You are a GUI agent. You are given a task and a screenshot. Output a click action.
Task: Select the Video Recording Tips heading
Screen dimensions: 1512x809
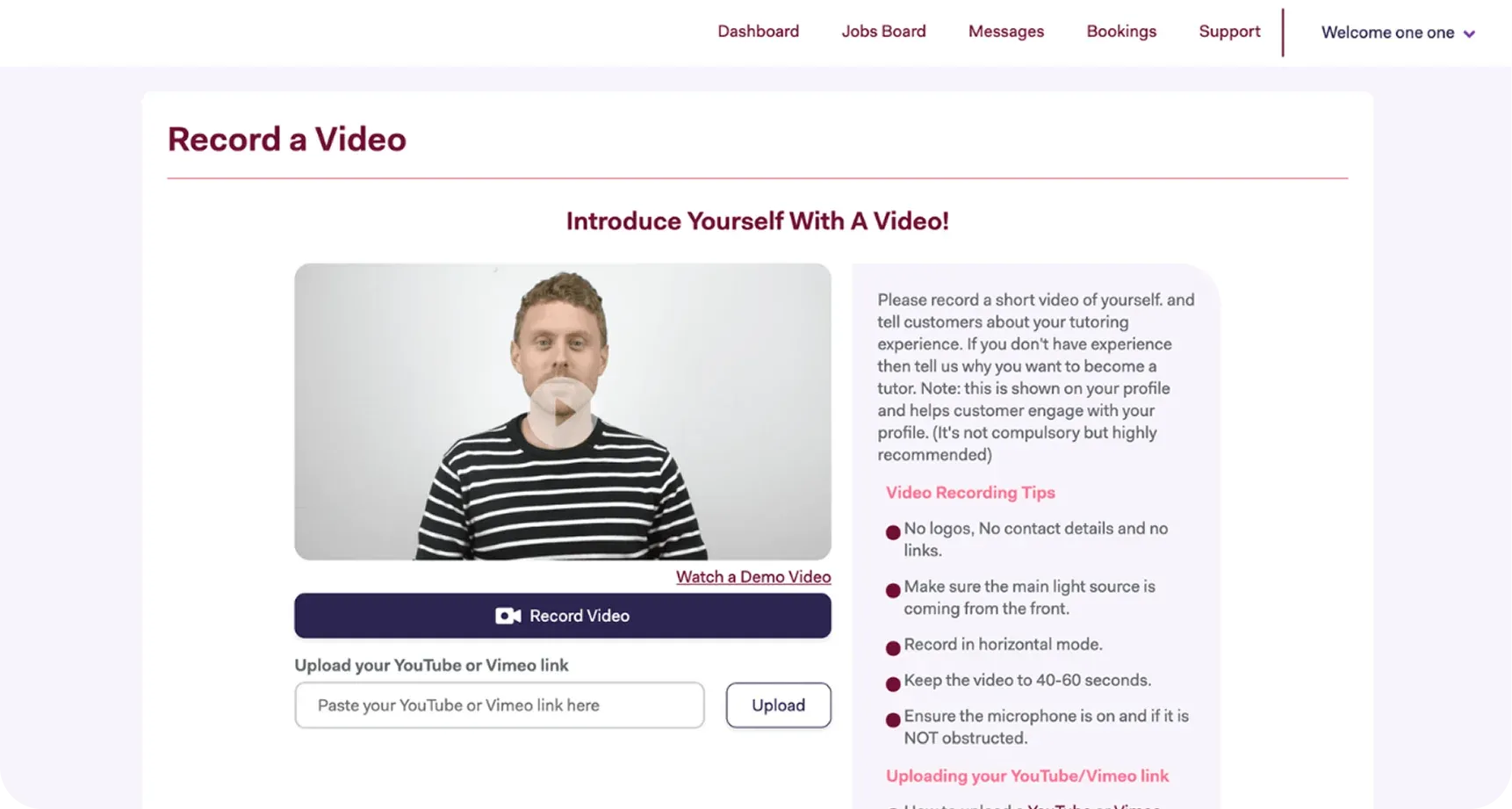click(x=970, y=493)
